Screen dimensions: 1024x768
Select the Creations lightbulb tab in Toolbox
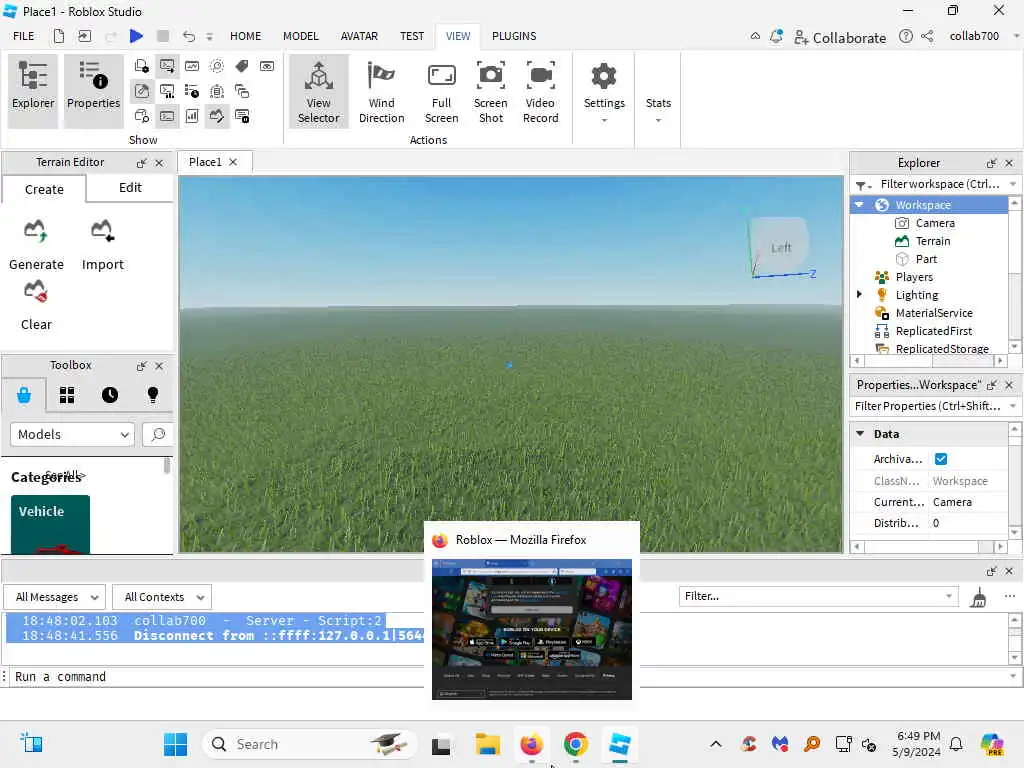tap(153, 395)
